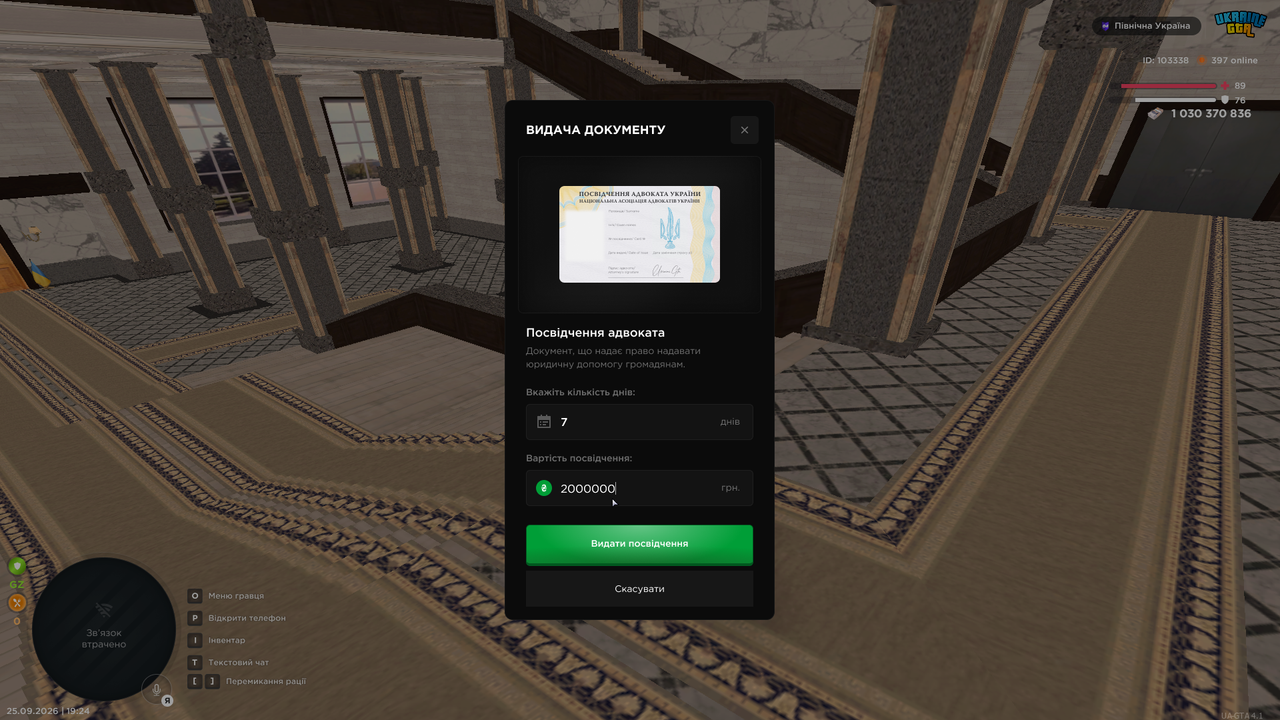Click the lawyer certificate card image
The image size is (1280, 720).
639,234
